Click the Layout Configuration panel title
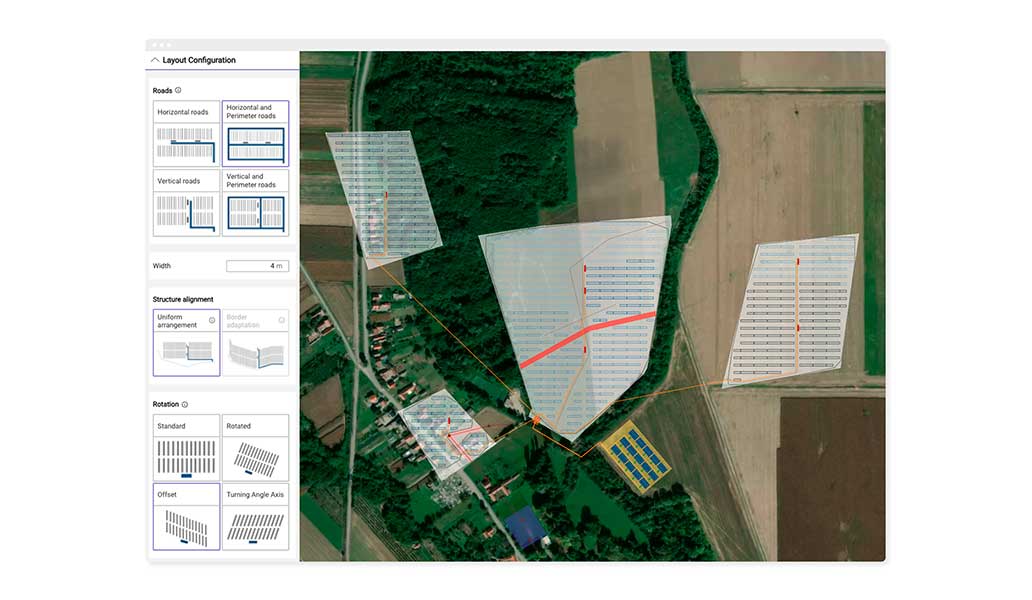The width and height of the screenshot is (1032, 600). [x=199, y=60]
